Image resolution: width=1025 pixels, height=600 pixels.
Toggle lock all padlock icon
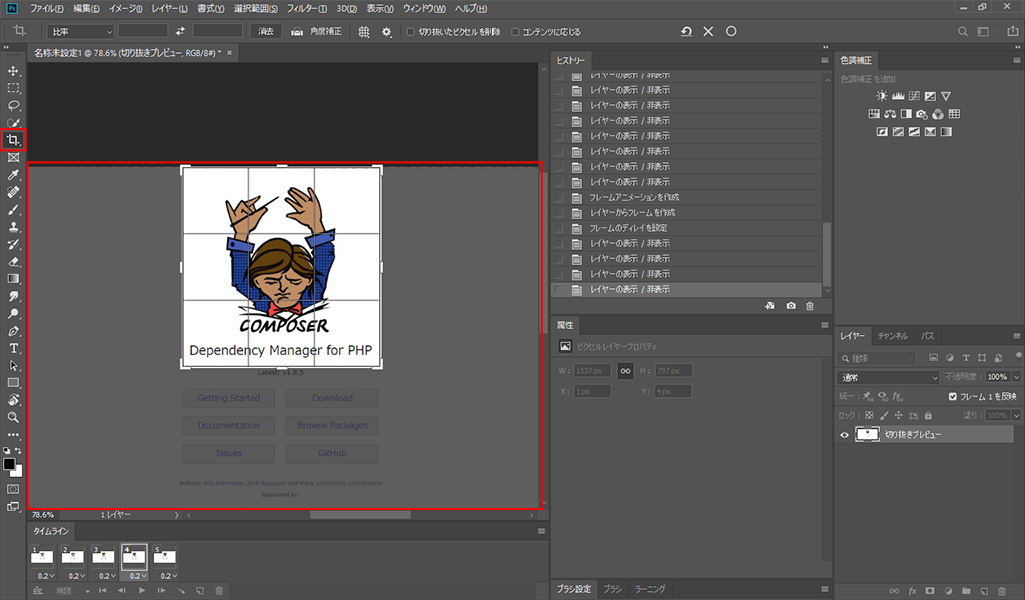tap(928, 415)
